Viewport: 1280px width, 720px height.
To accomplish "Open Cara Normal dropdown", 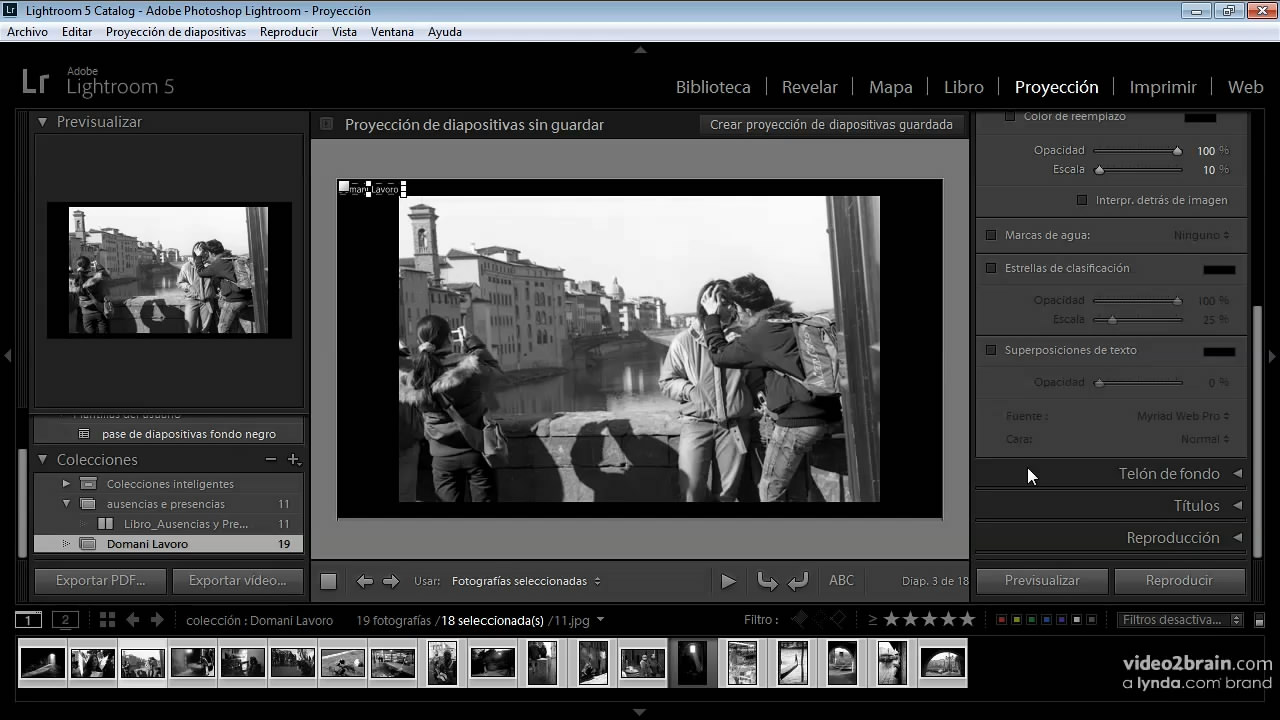I will click(x=1205, y=439).
